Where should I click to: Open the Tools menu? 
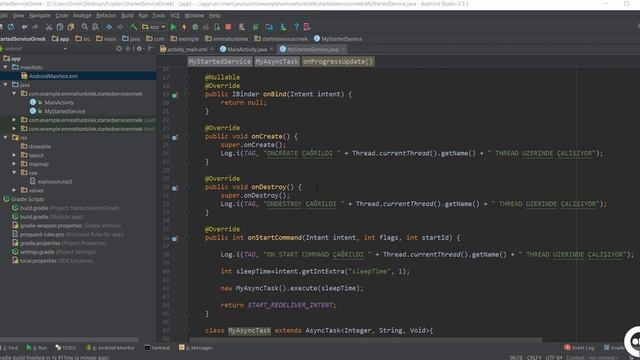click(x=159, y=16)
